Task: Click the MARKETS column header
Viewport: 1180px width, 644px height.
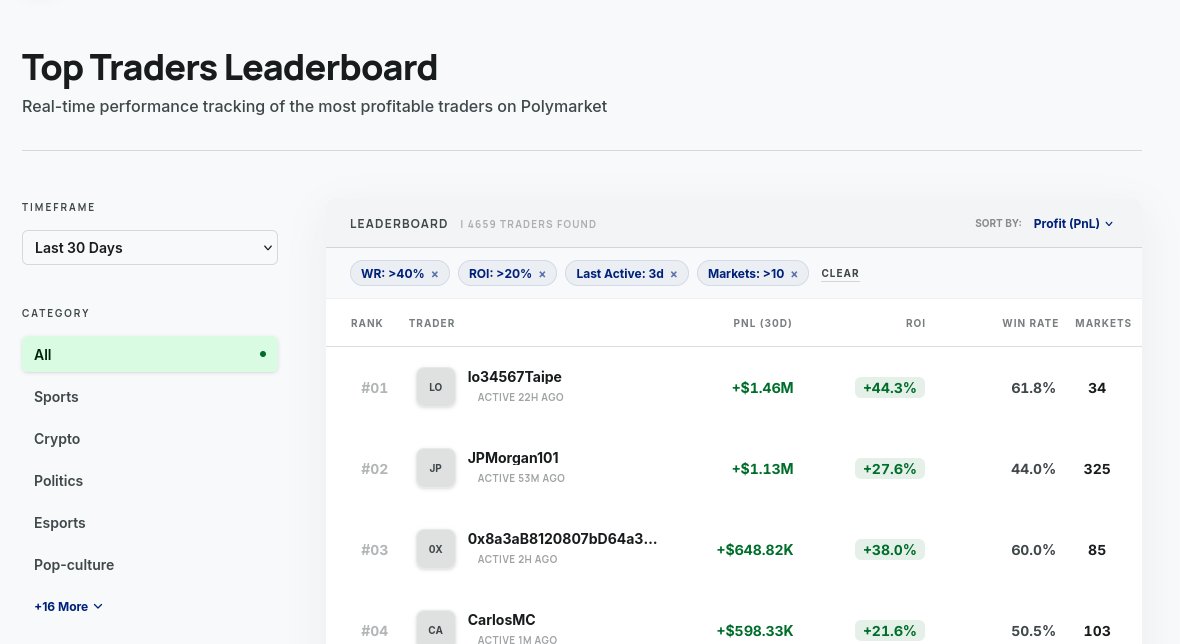Action: coord(1102,324)
